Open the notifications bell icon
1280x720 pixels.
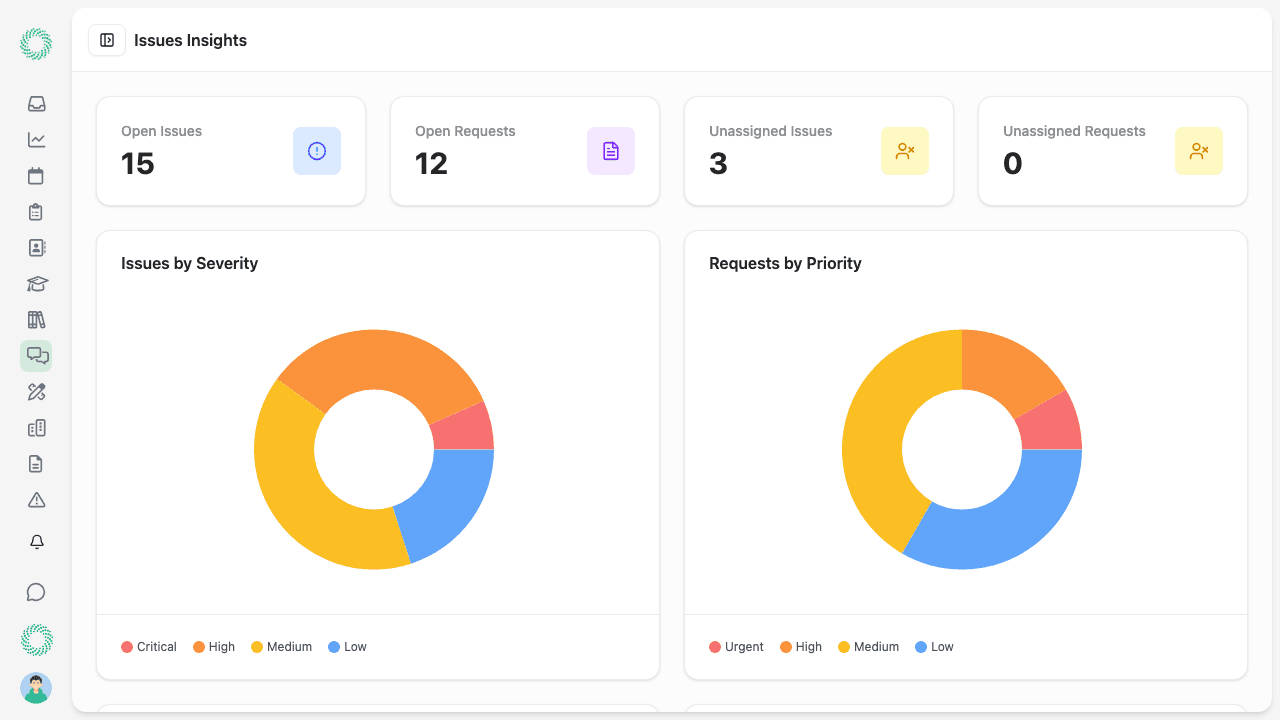pyautogui.click(x=36, y=542)
